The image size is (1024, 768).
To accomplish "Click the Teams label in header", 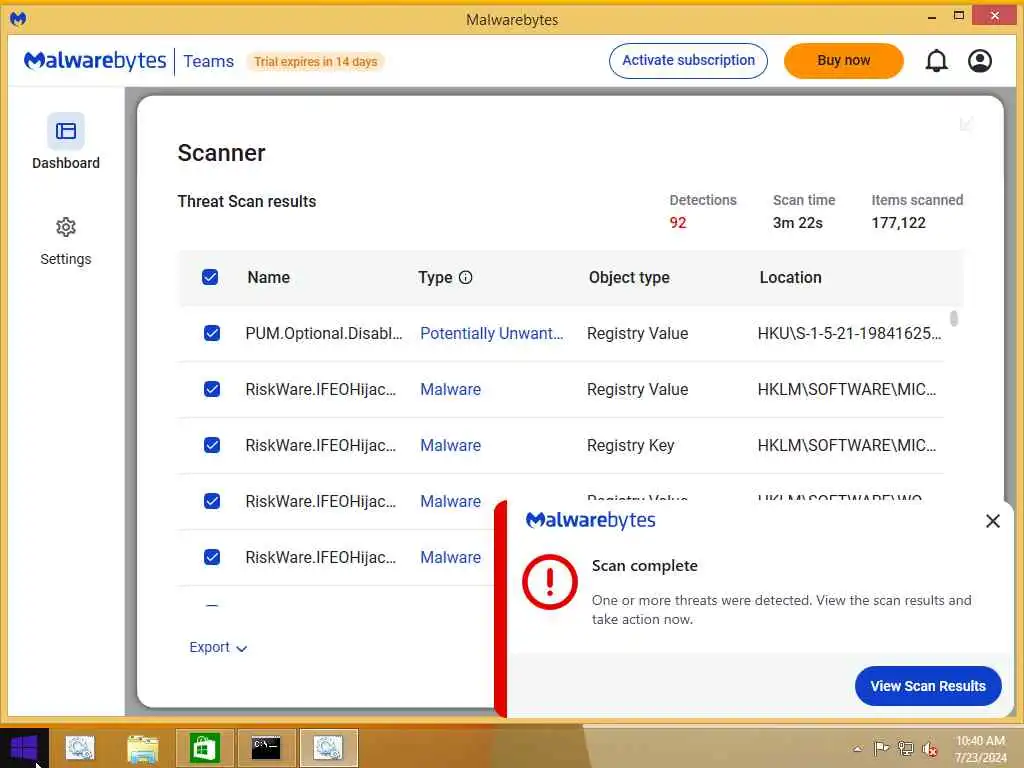I will tap(208, 61).
